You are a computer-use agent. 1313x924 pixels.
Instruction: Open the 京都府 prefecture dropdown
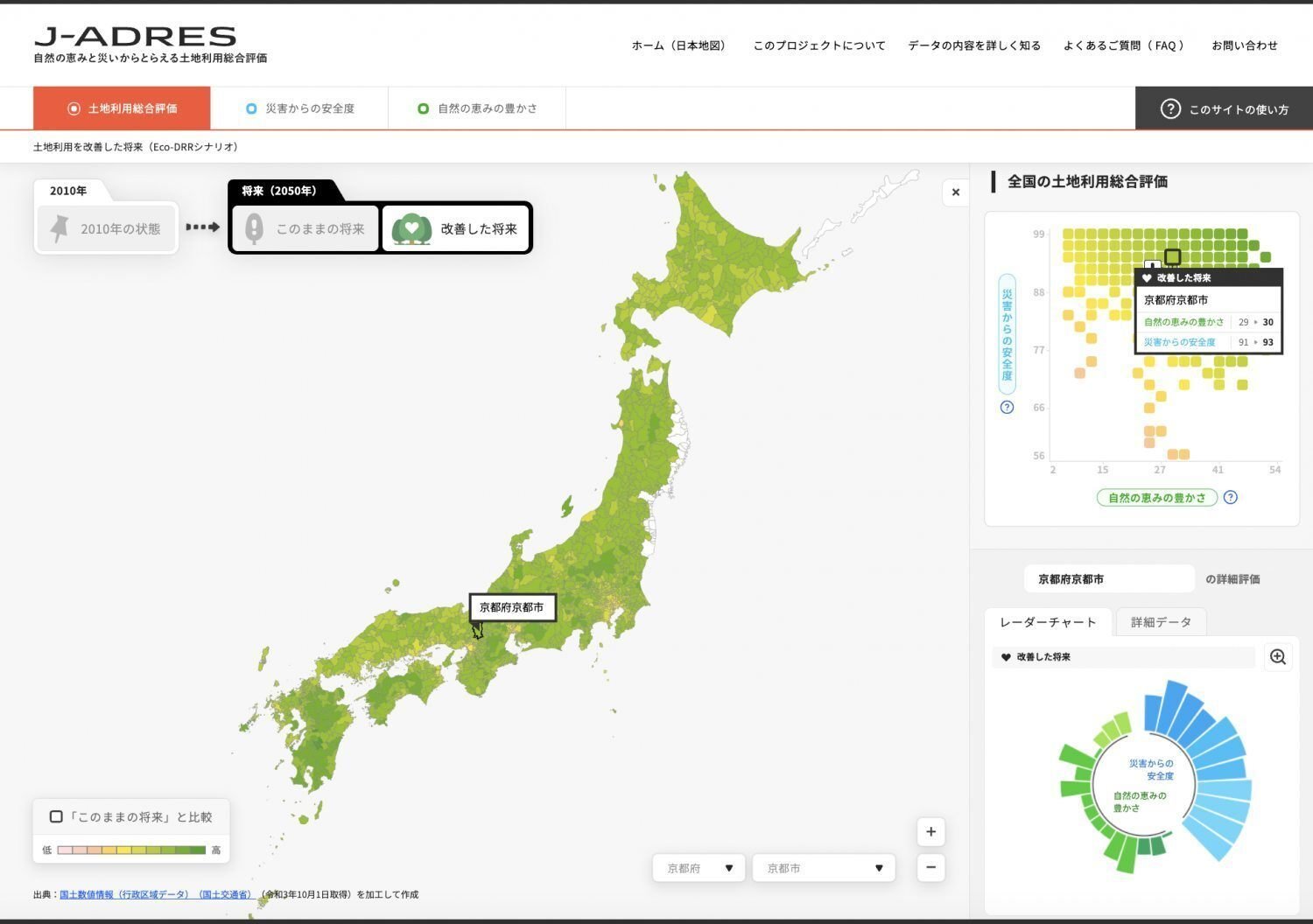click(x=698, y=867)
